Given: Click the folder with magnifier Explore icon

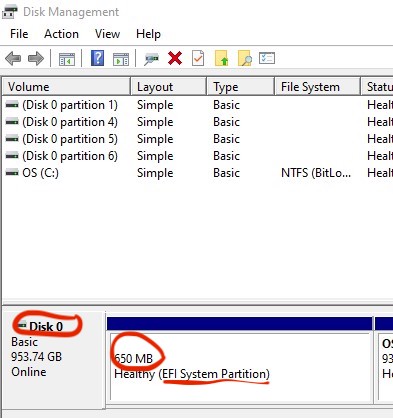Looking at the screenshot, I should tap(245, 58).
